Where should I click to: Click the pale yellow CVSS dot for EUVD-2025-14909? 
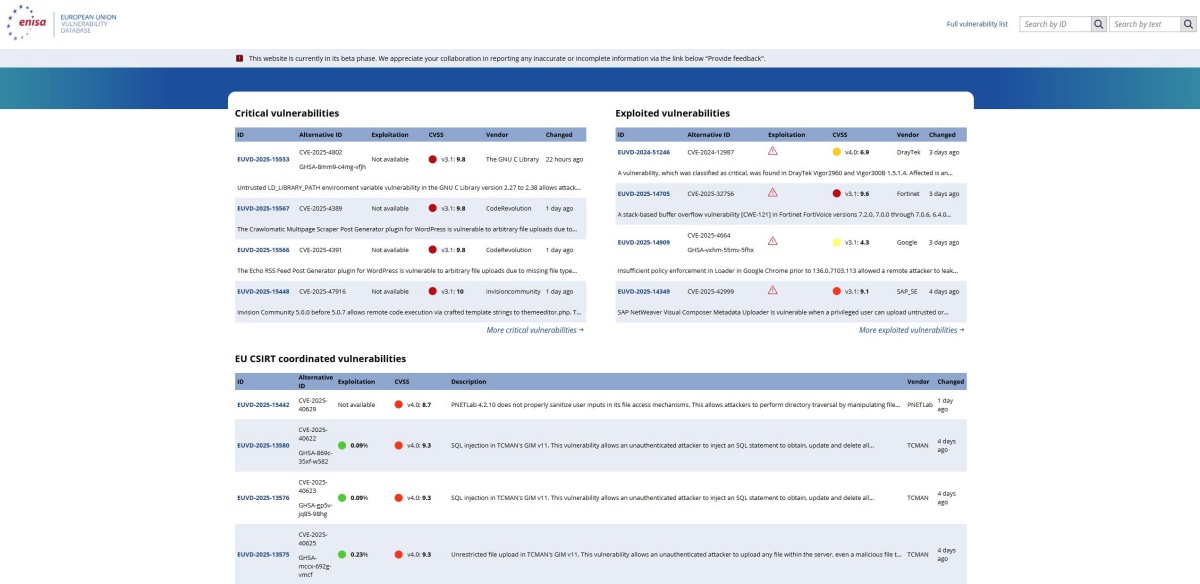(837, 242)
